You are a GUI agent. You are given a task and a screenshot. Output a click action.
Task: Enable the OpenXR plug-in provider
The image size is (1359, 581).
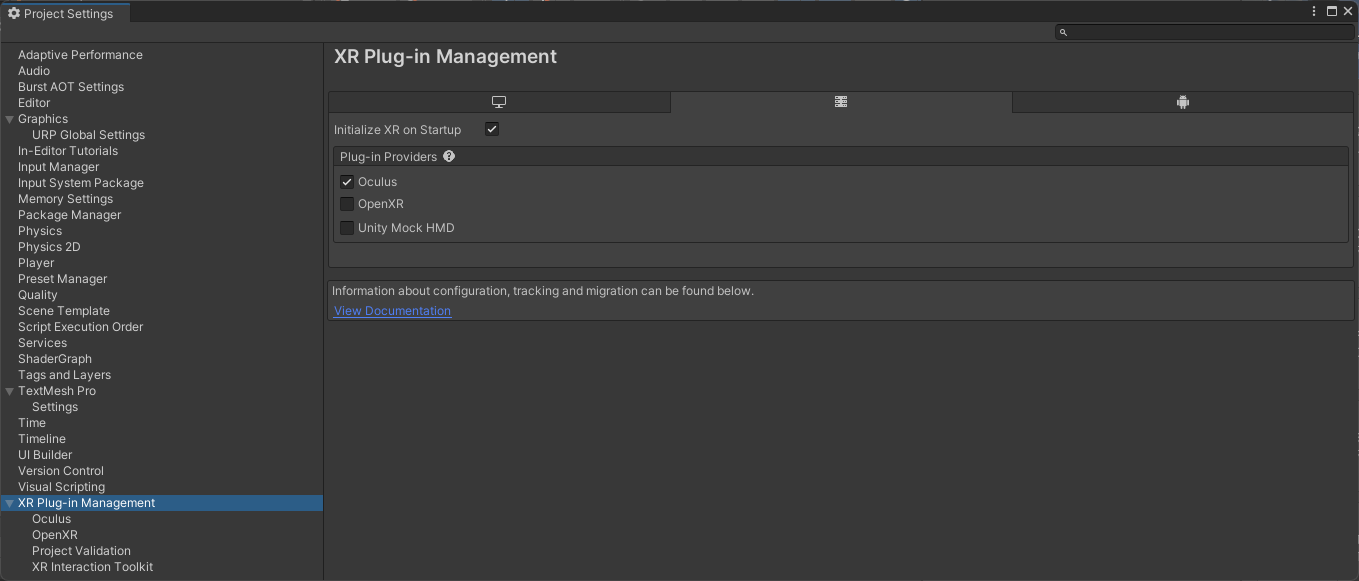pyautogui.click(x=347, y=204)
